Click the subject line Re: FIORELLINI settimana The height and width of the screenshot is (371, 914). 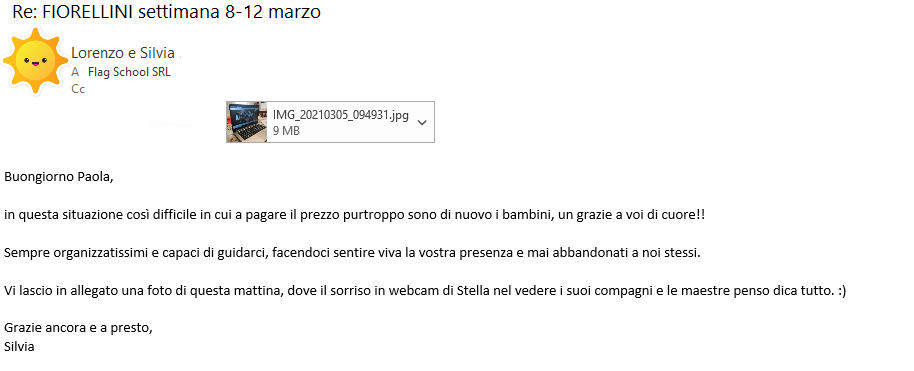tap(166, 12)
